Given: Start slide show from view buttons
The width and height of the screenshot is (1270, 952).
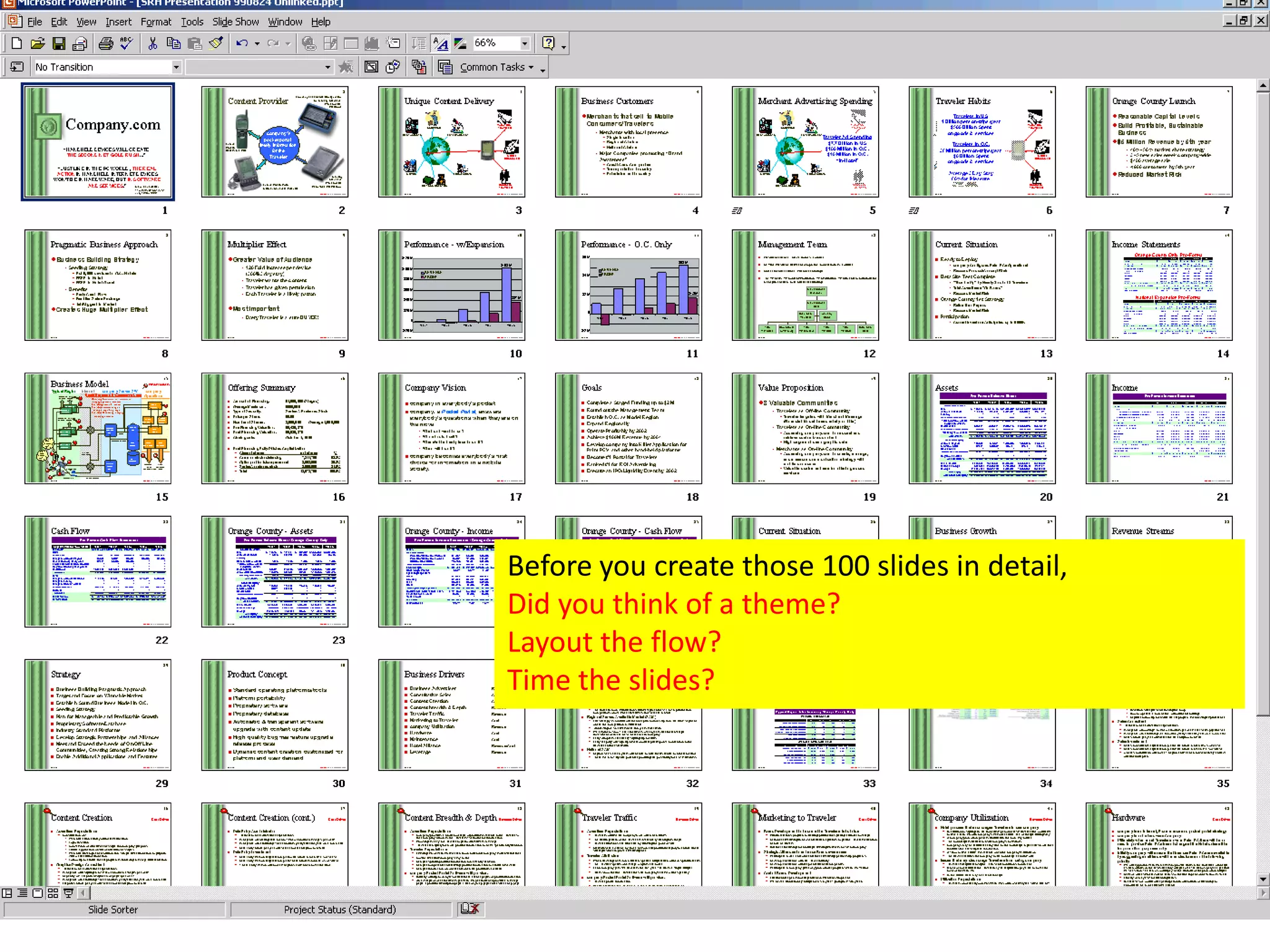Looking at the screenshot, I should pyautogui.click(x=68, y=893).
